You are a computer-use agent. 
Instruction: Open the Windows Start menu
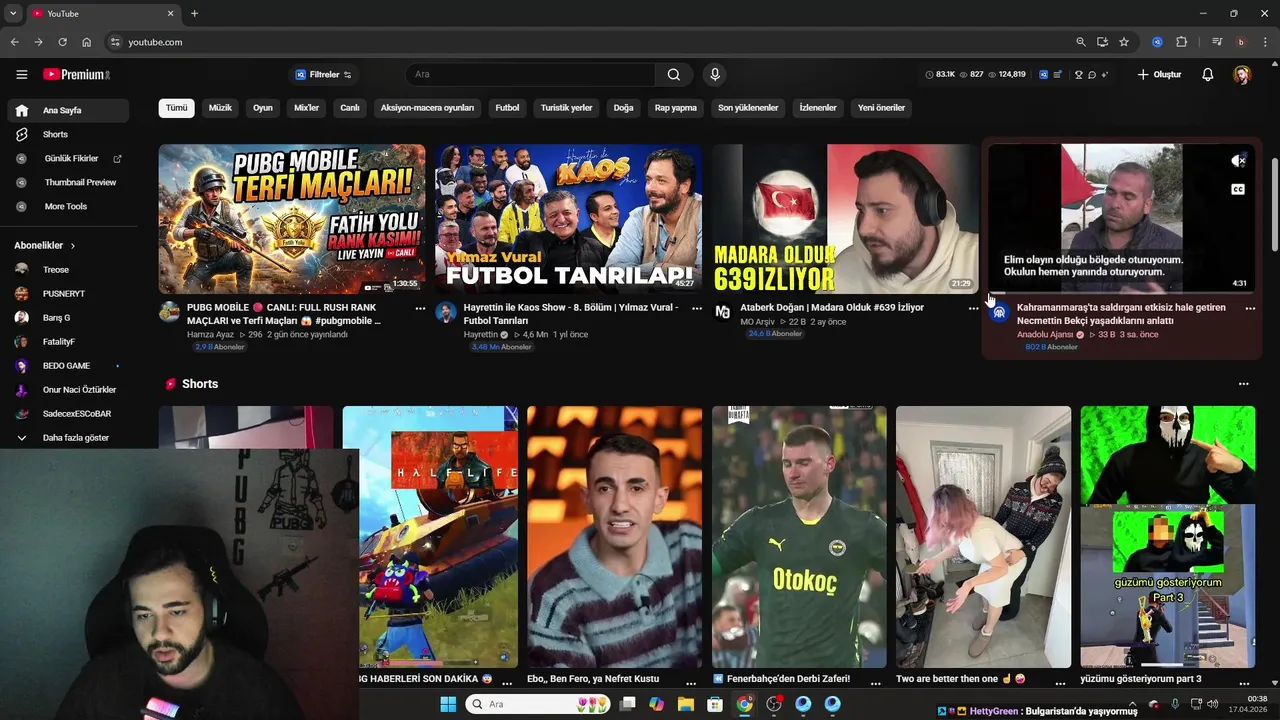pyautogui.click(x=448, y=704)
